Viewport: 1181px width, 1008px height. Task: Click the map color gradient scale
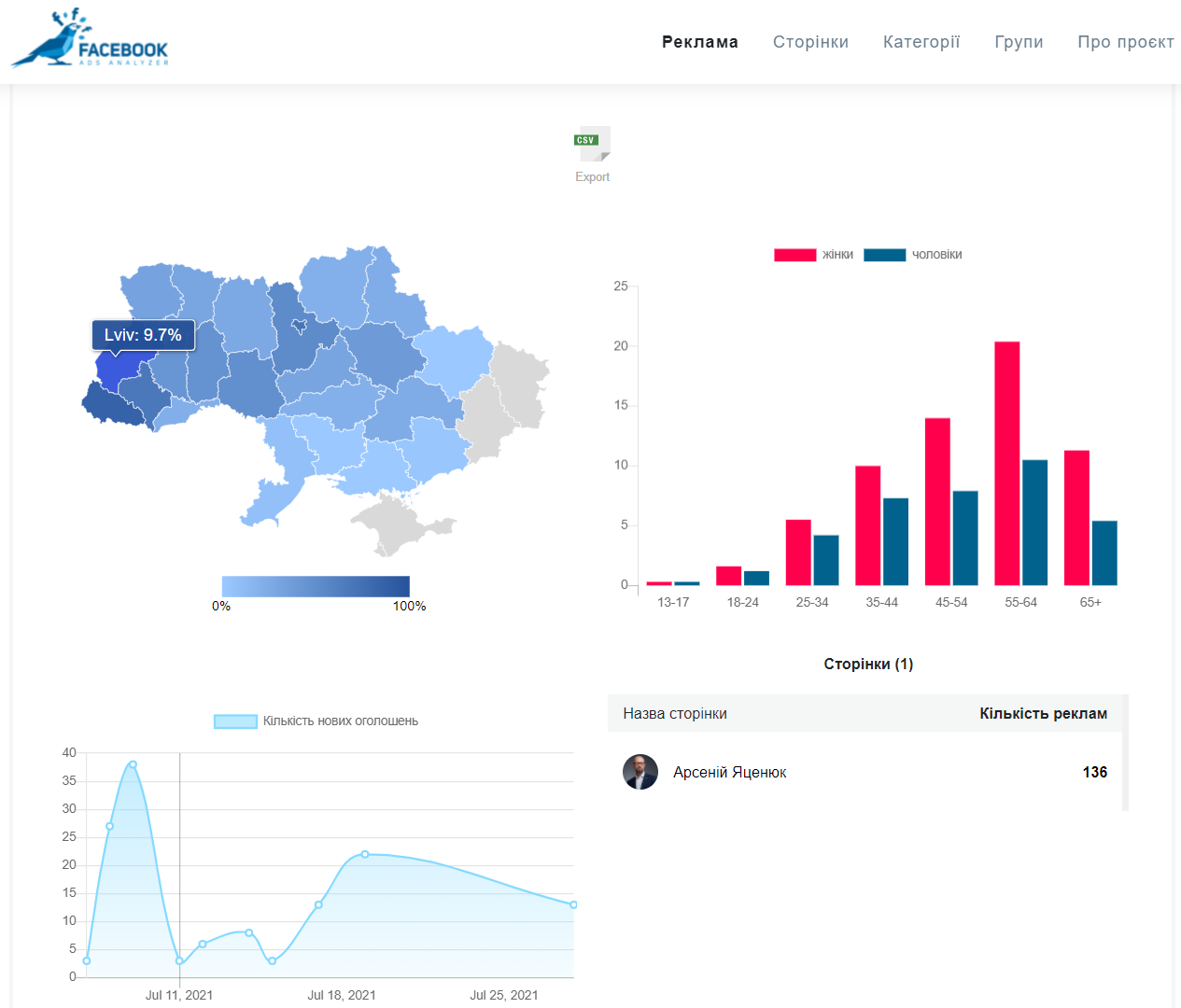tap(316, 586)
